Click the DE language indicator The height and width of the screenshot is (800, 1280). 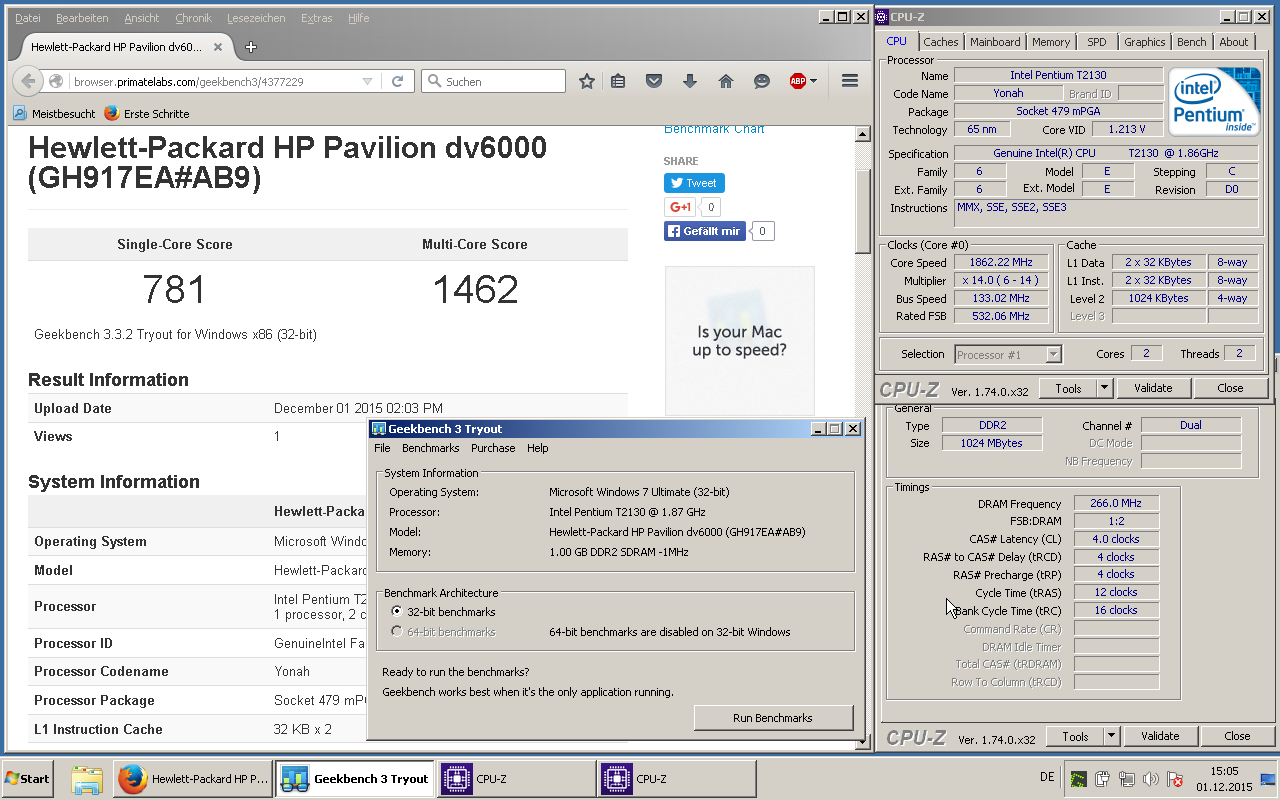click(1047, 777)
